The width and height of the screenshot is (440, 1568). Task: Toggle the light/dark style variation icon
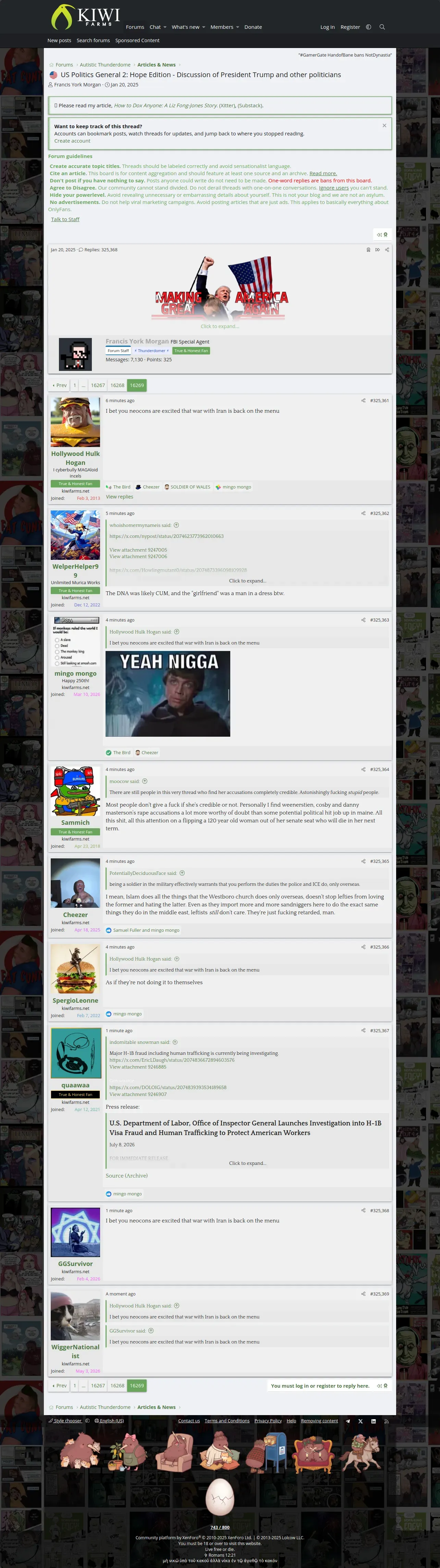pyautogui.click(x=368, y=27)
